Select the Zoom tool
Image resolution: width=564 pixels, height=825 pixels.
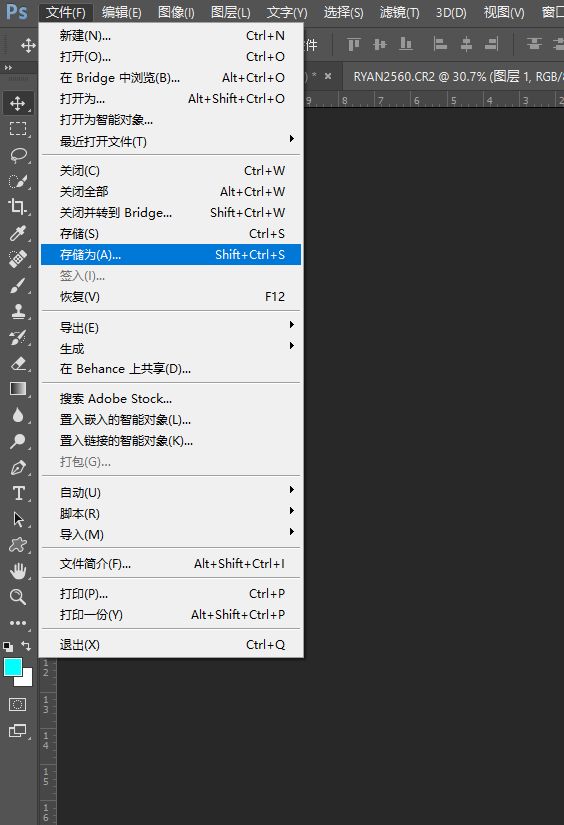[18, 597]
